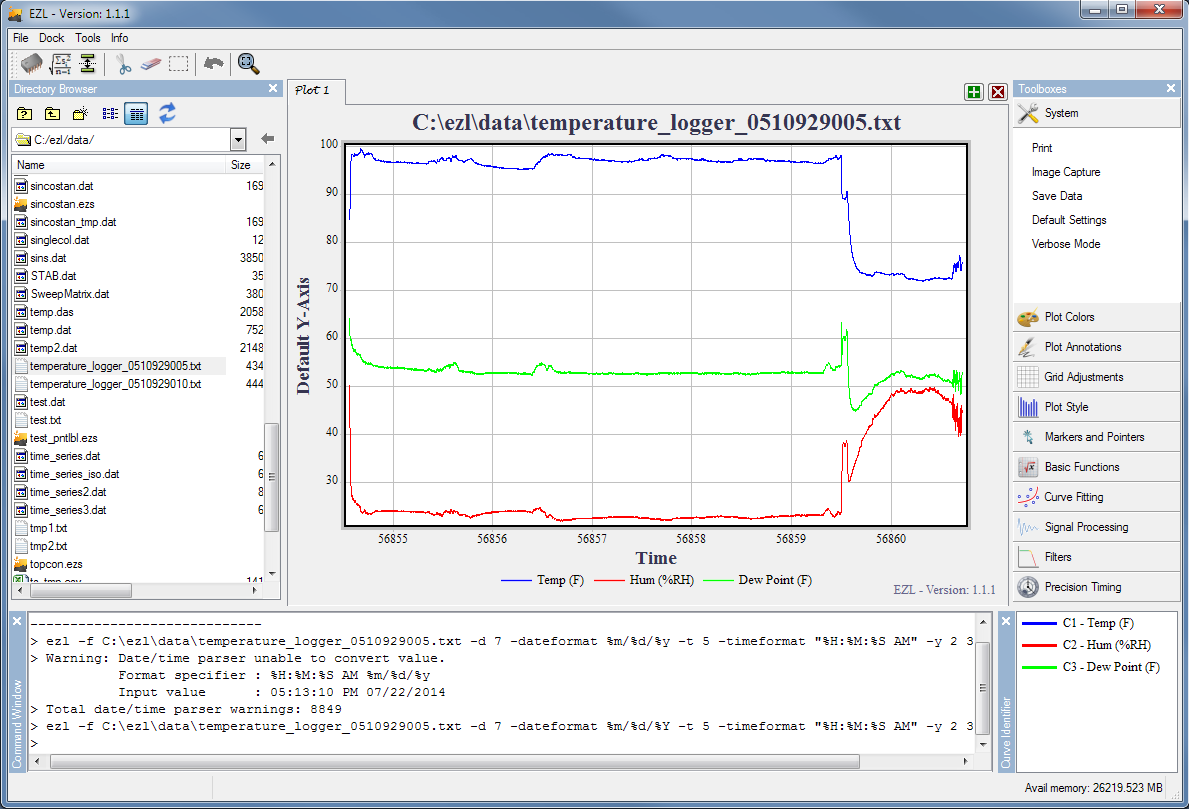Open the Curve Fitting toolbox

(1096, 497)
